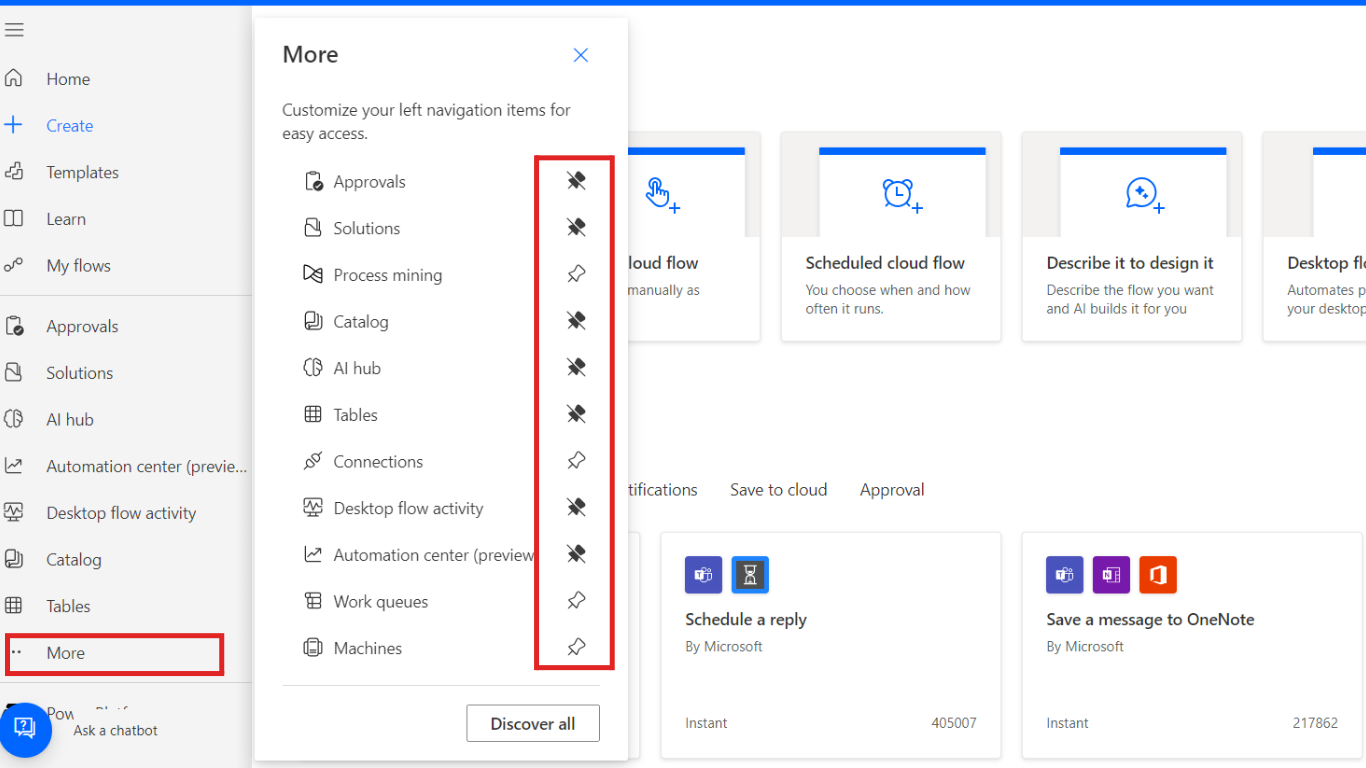Click the Process mining icon in More panel

click(x=313, y=274)
